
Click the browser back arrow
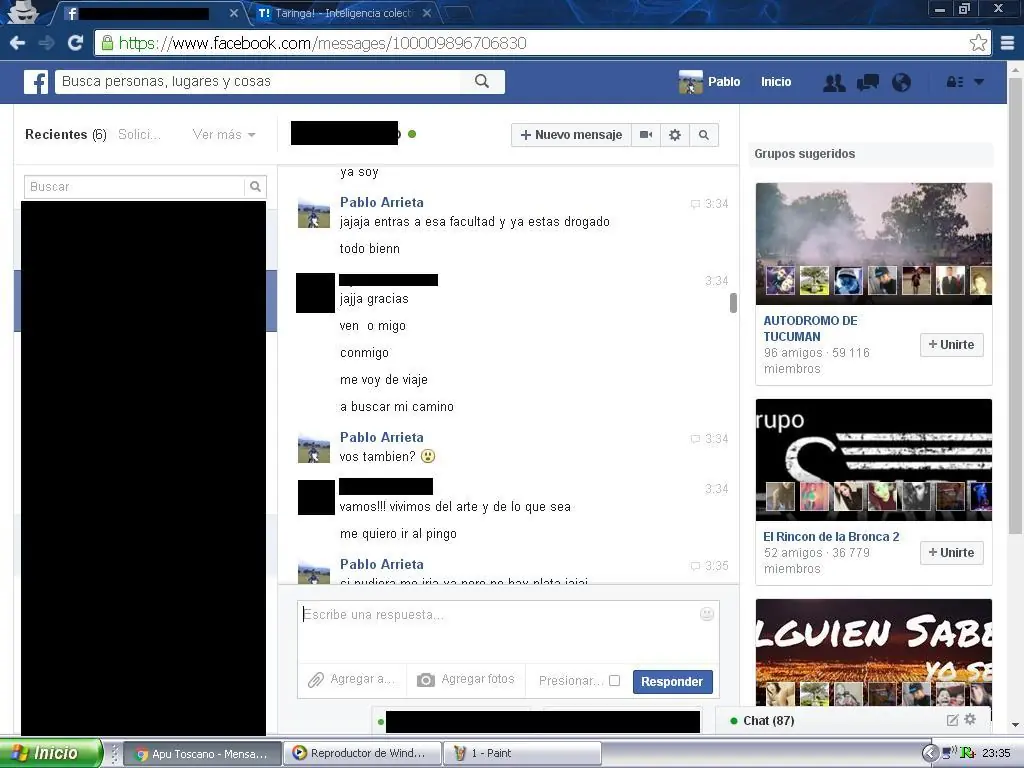(x=18, y=43)
